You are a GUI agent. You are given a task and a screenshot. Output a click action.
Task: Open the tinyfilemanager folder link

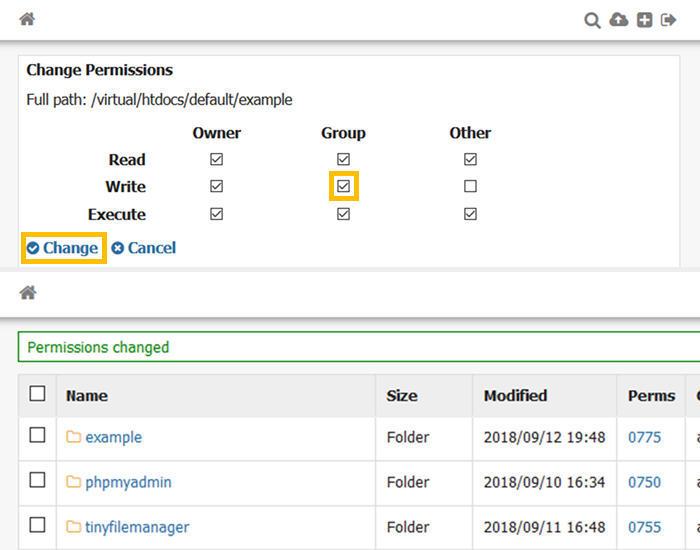coord(137,527)
